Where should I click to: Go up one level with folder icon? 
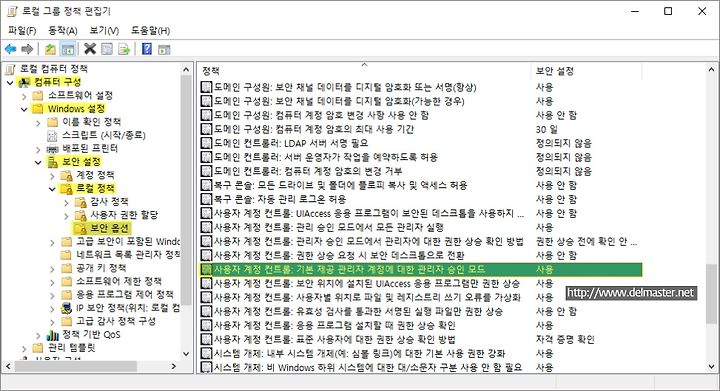coord(50,49)
